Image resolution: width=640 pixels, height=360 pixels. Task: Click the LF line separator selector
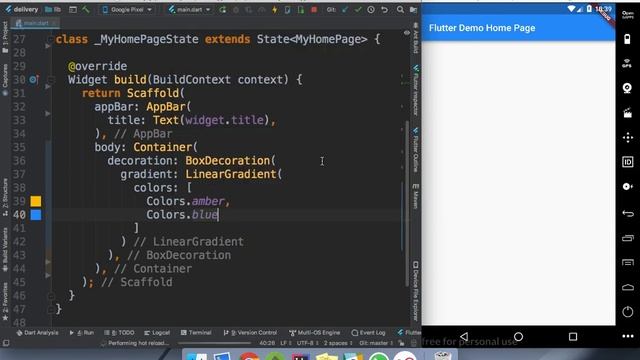pyautogui.click(x=285, y=343)
